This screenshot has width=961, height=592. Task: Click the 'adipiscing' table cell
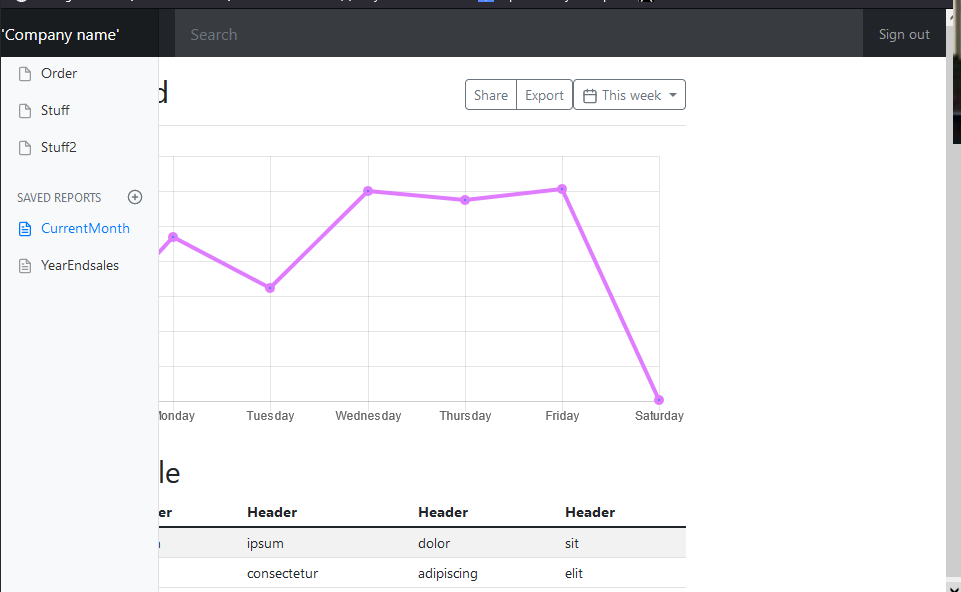(x=448, y=574)
